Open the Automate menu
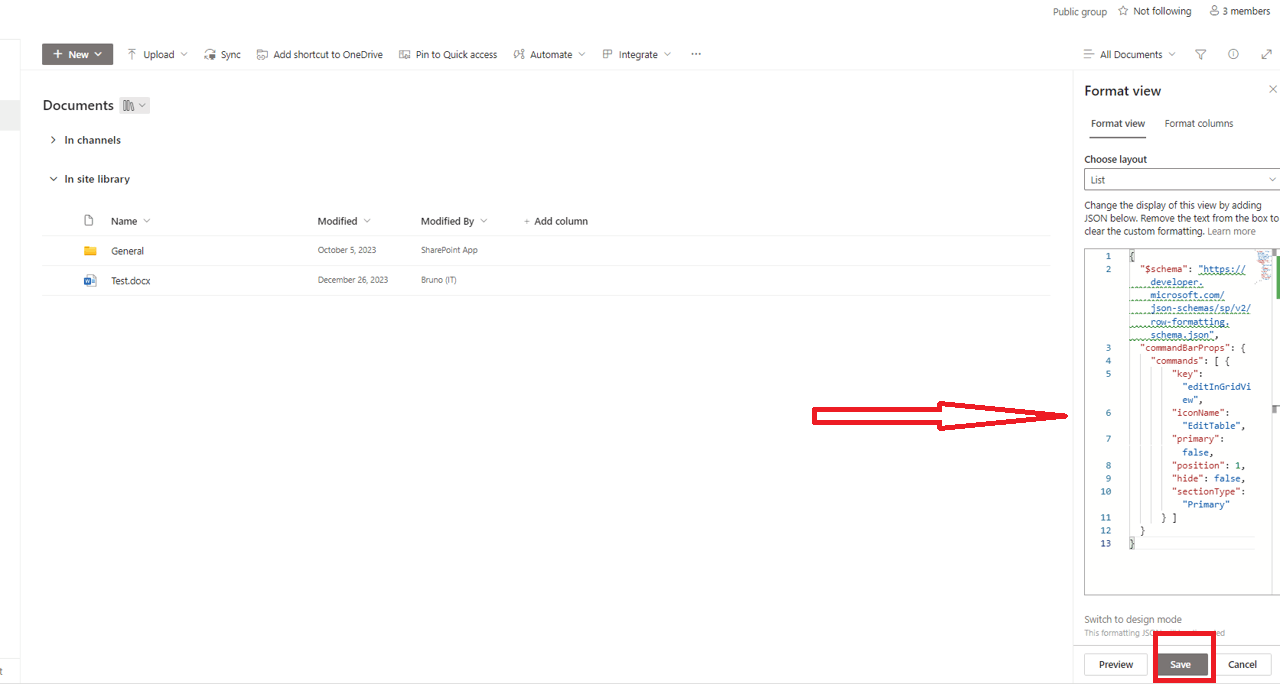Image resolution: width=1280 pixels, height=684 pixels. [549, 54]
